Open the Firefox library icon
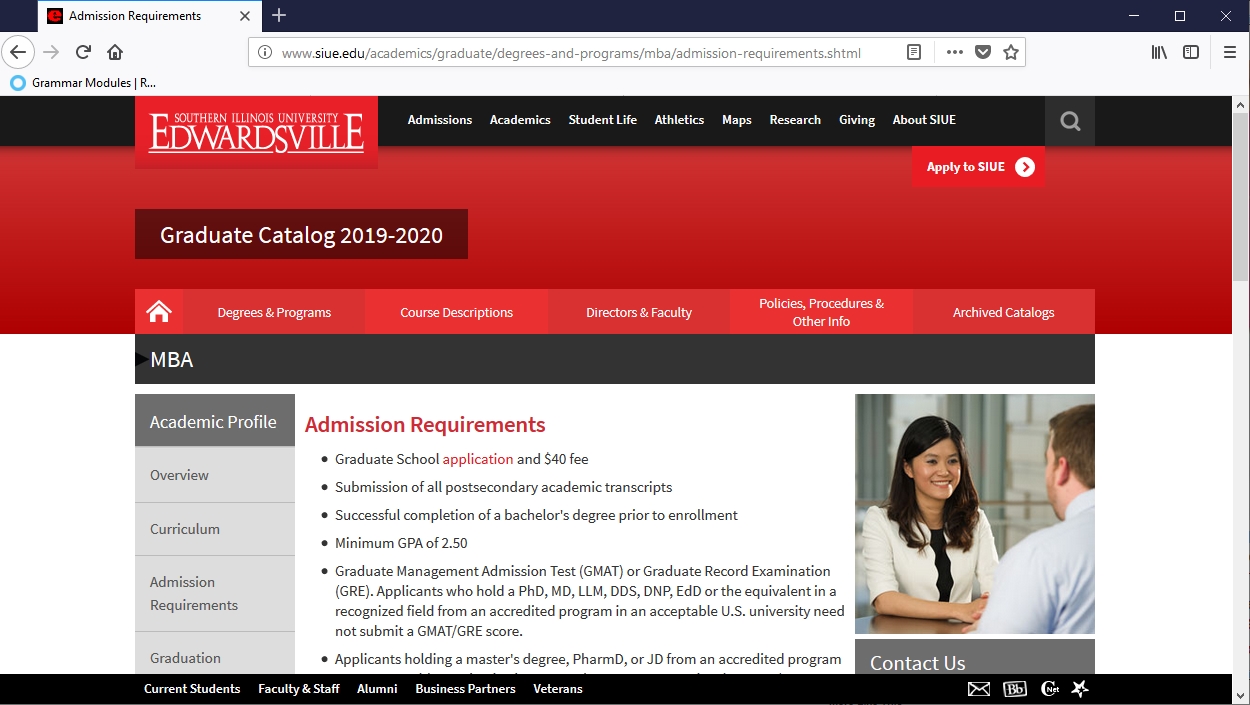This screenshot has width=1250, height=705. [x=1159, y=52]
